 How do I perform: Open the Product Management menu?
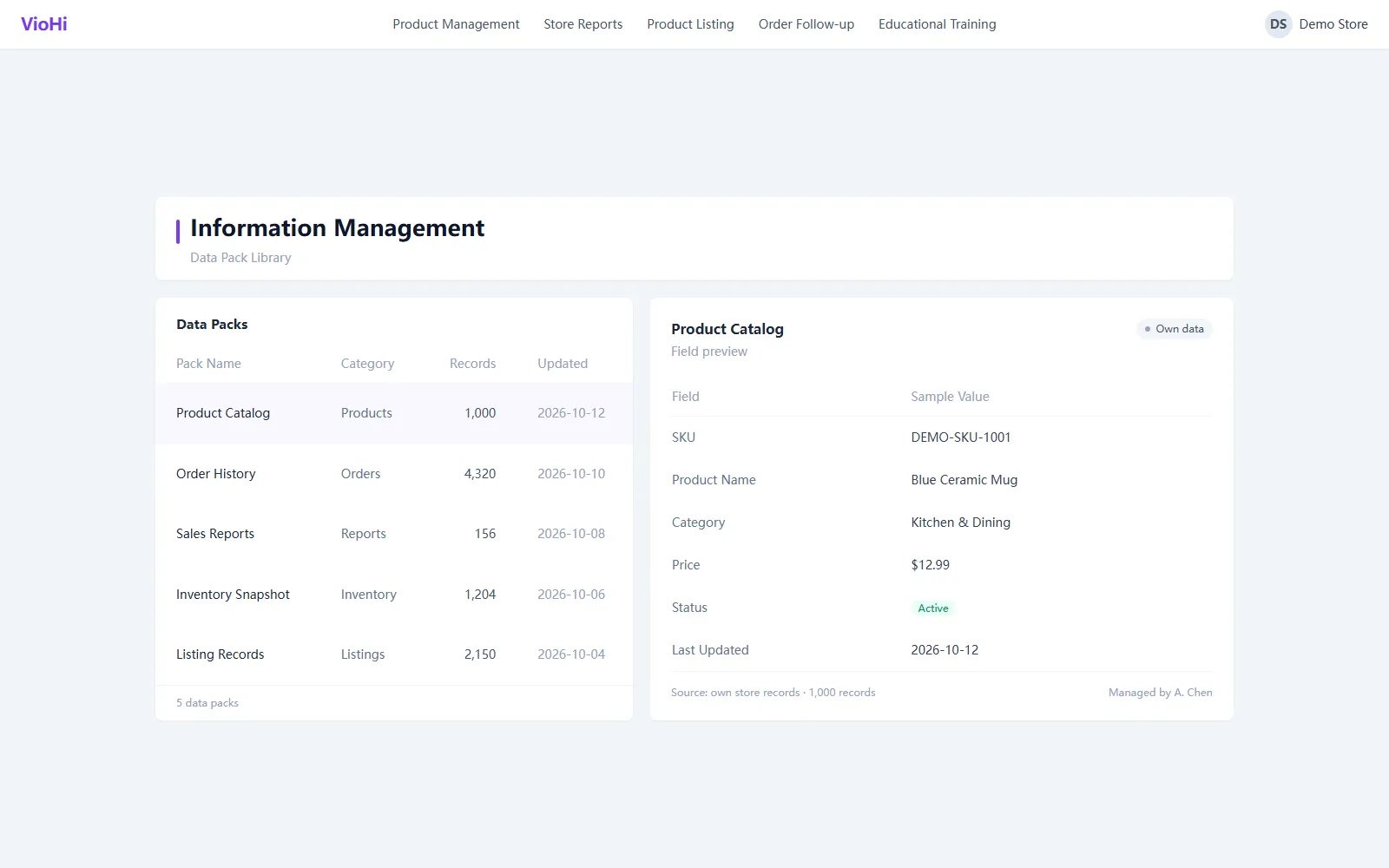[x=456, y=24]
